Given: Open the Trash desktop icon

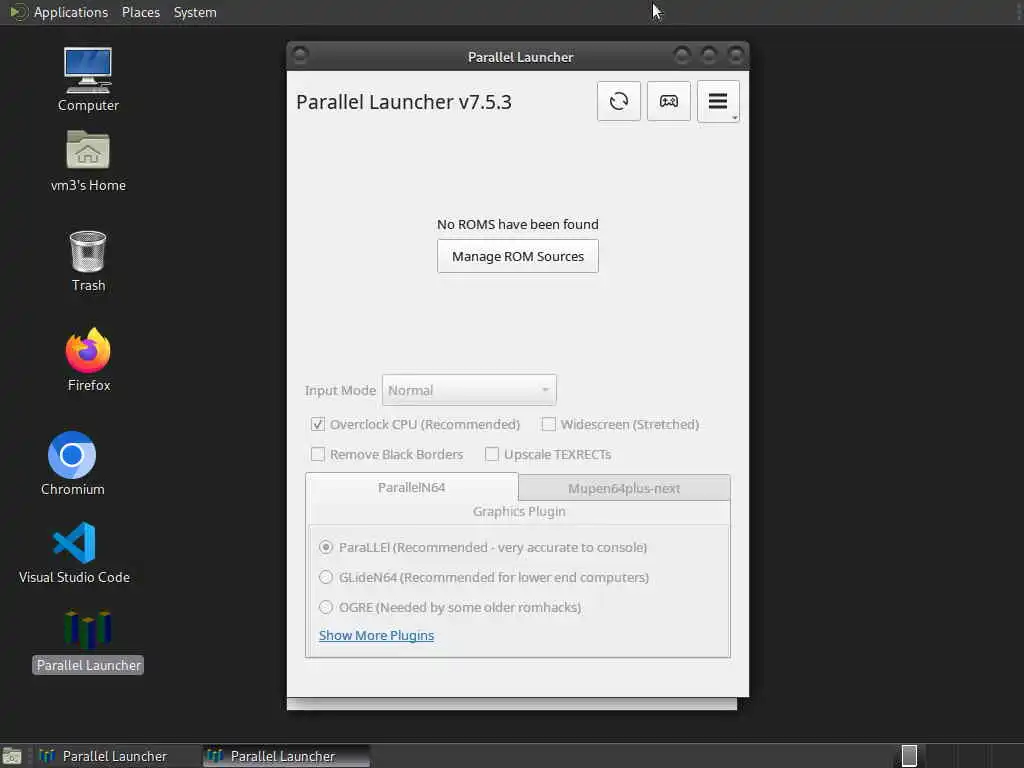Looking at the screenshot, I should pos(88,261).
